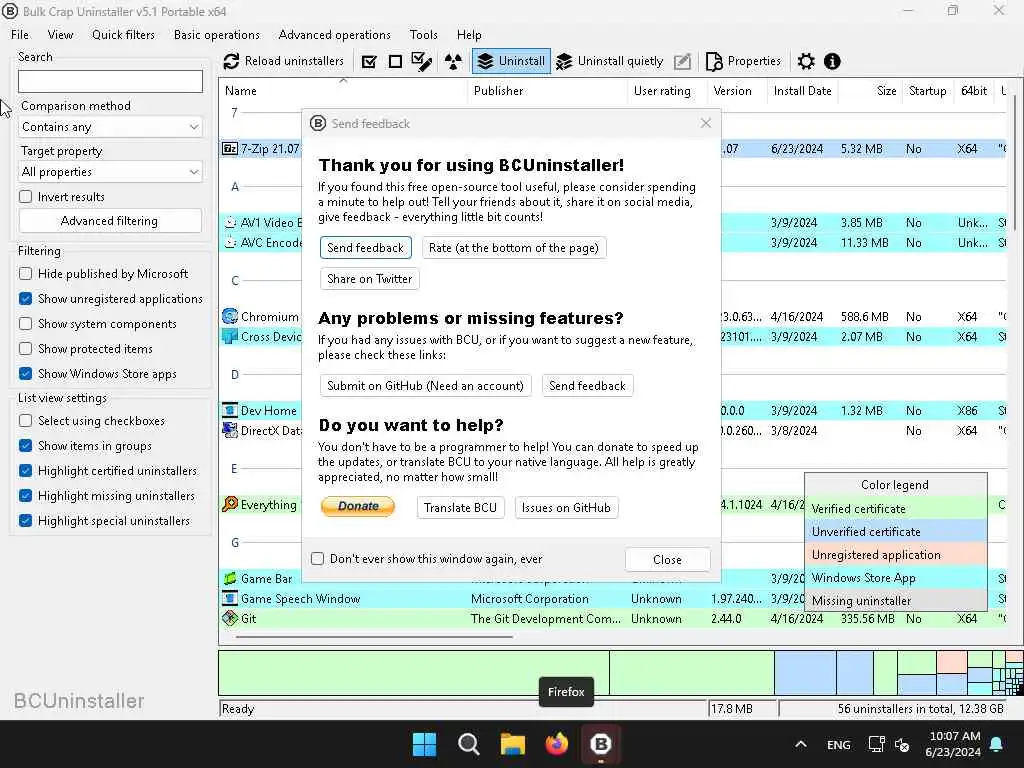Enable Show protected items
1024x768 pixels.
click(25, 349)
